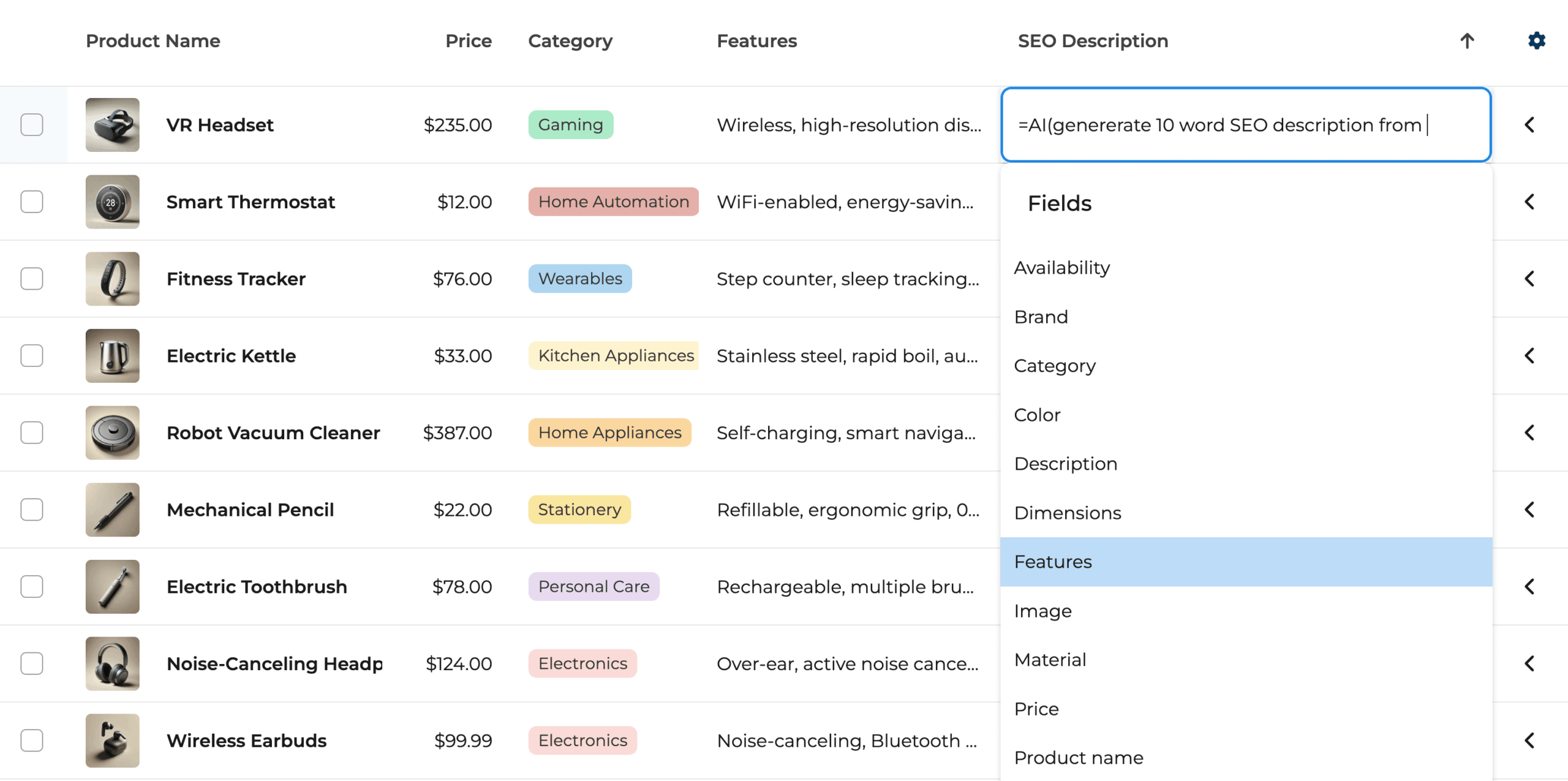This screenshot has width=1568, height=781.
Task: Pick Brand in the Fields dropdown
Action: [1041, 317]
